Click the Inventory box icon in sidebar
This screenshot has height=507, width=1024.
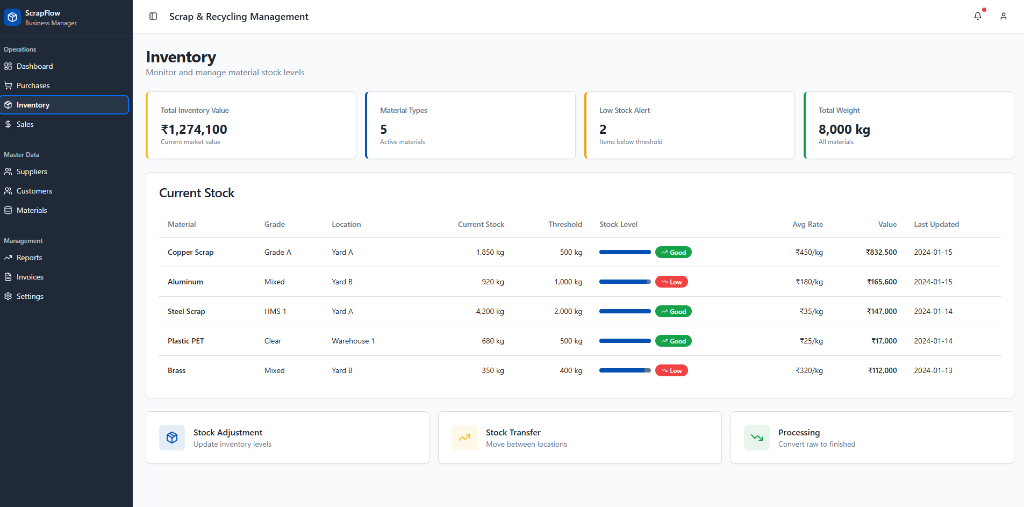tap(8, 105)
